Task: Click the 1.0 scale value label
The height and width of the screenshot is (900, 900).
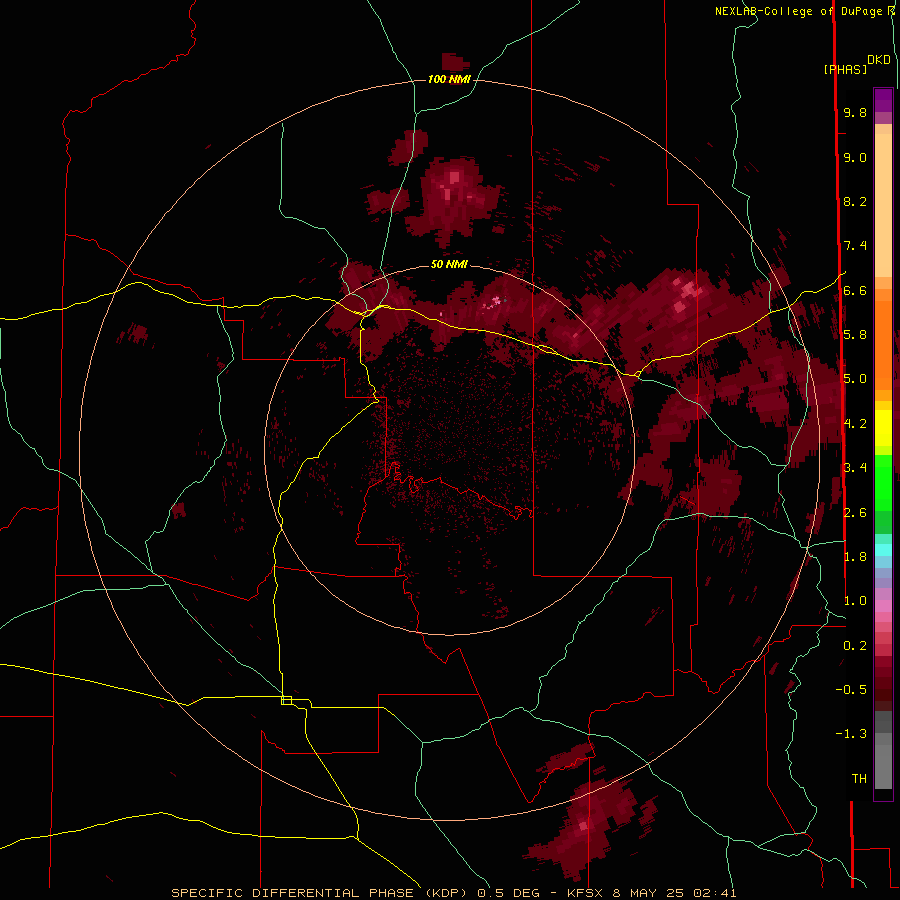Action: [x=855, y=601]
